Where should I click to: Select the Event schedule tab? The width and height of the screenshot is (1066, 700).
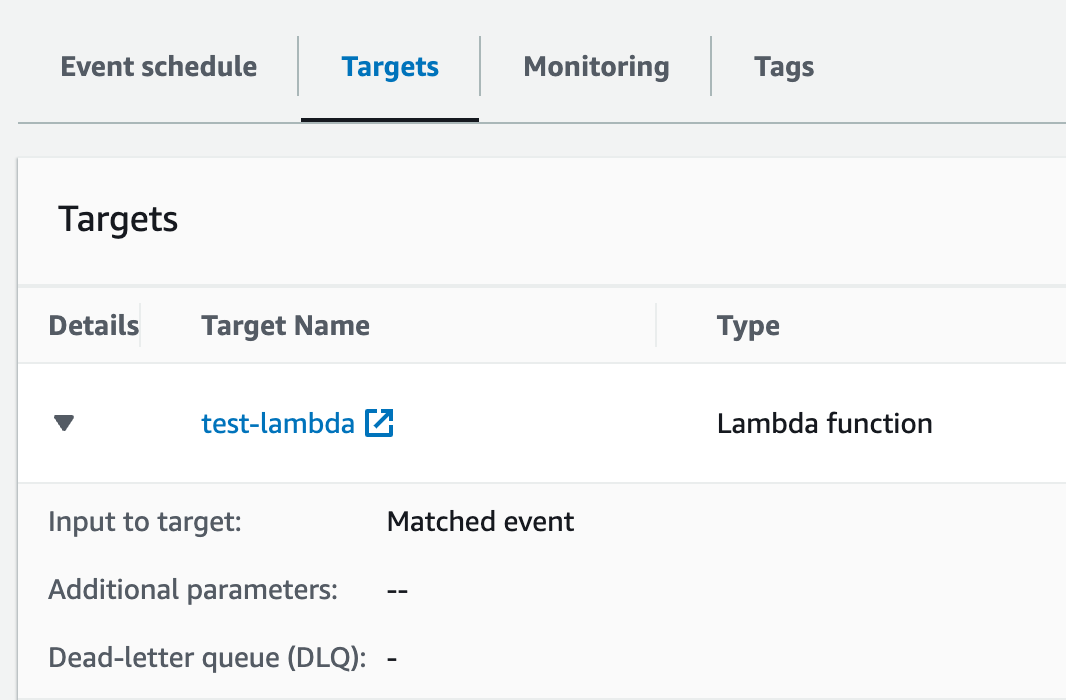coord(158,66)
